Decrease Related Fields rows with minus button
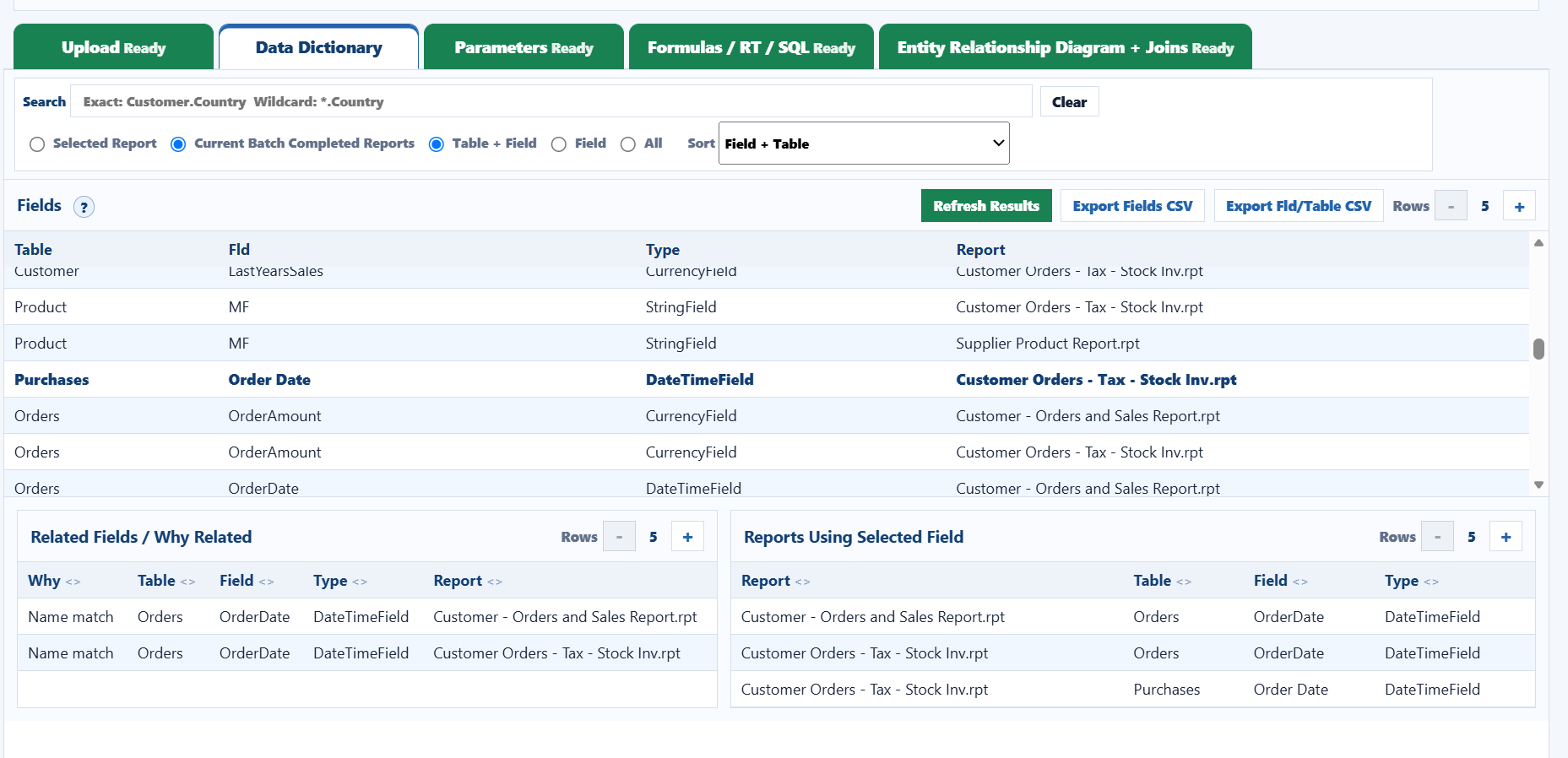 pyautogui.click(x=619, y=537)
